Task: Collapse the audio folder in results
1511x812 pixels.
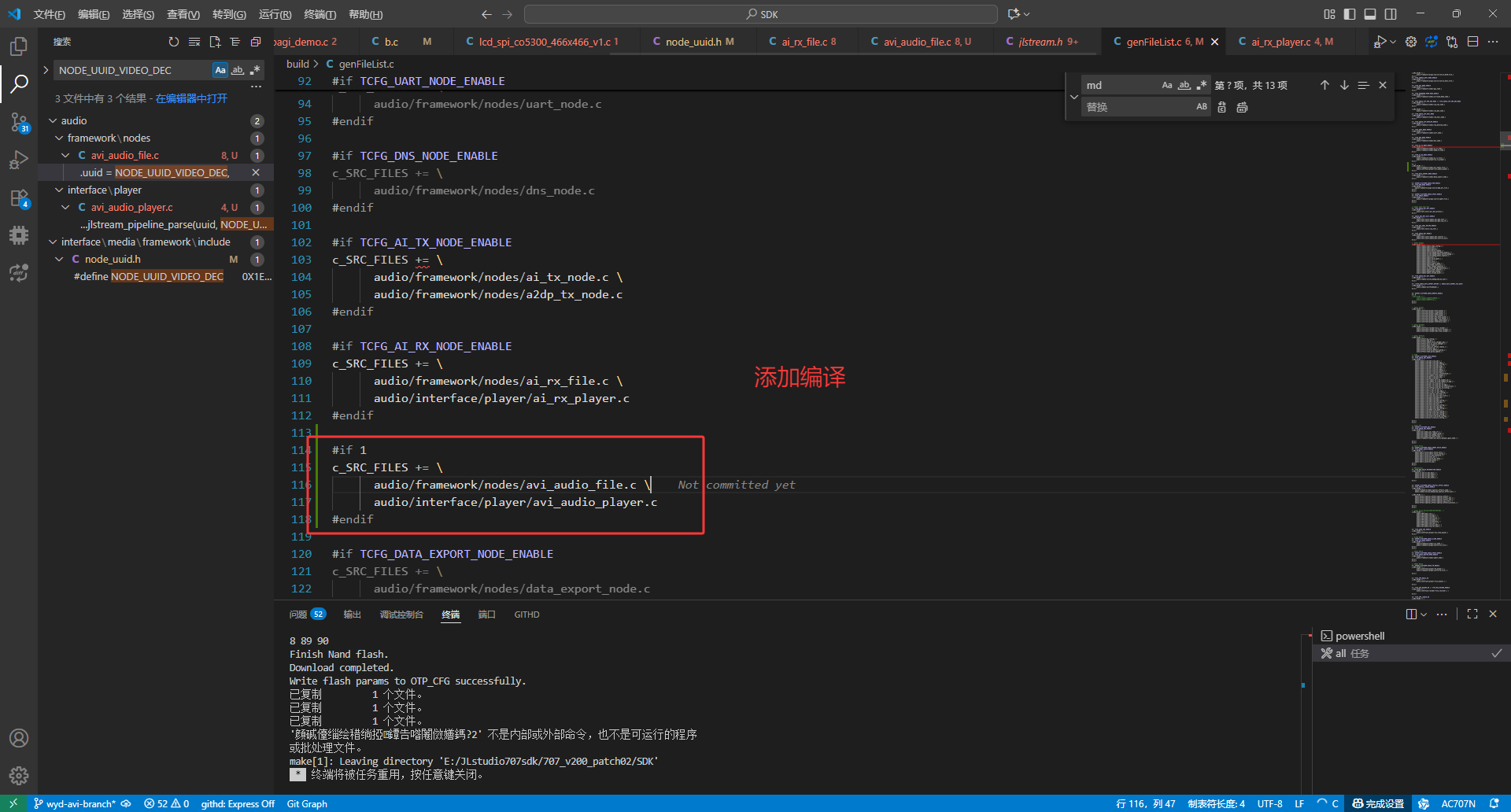Action: (53, 120)
